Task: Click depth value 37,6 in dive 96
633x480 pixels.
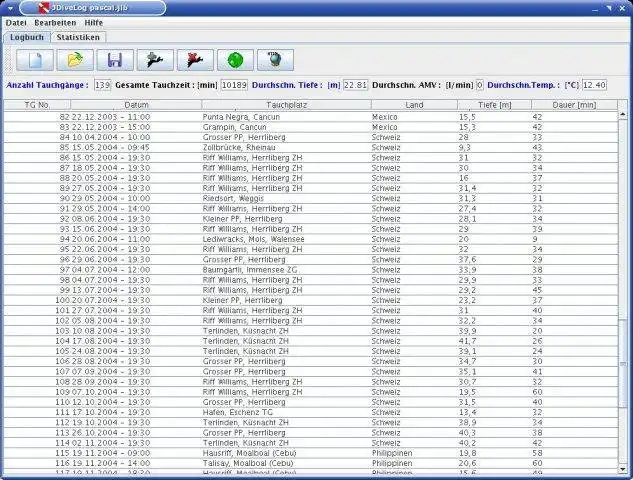Action: click(467, 260)
